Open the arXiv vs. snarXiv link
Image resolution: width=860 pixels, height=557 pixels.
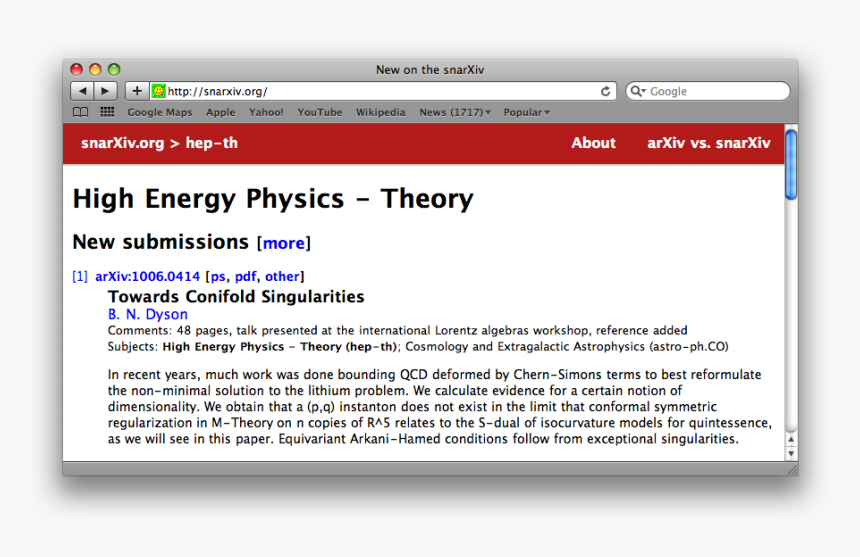tap(708, 143)
